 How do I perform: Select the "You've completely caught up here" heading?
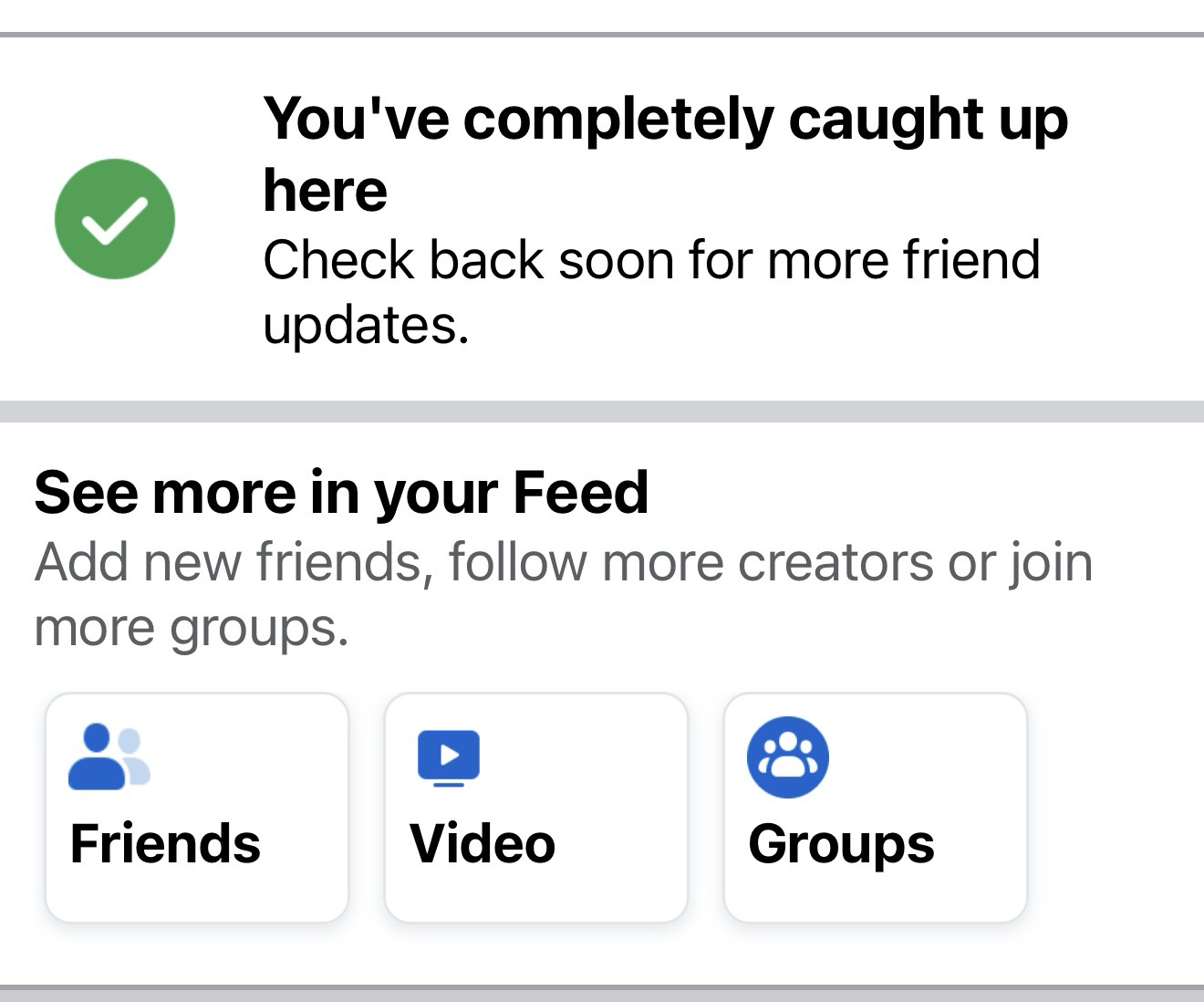tap(665, 120)
